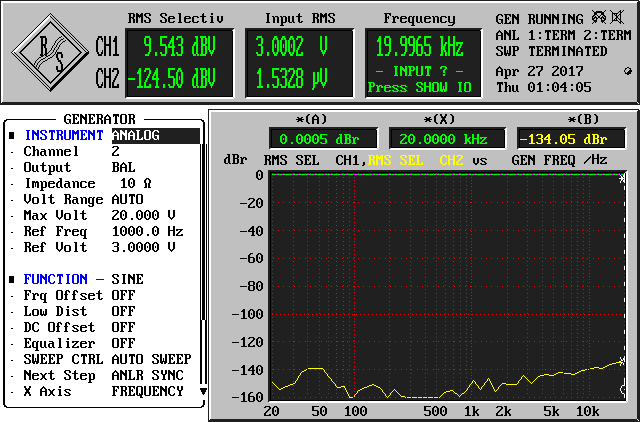The image size is (640, 422).
Task: Click CH2 RMS Selectiv reading -124.50 dBV
Action: (171, 79)
